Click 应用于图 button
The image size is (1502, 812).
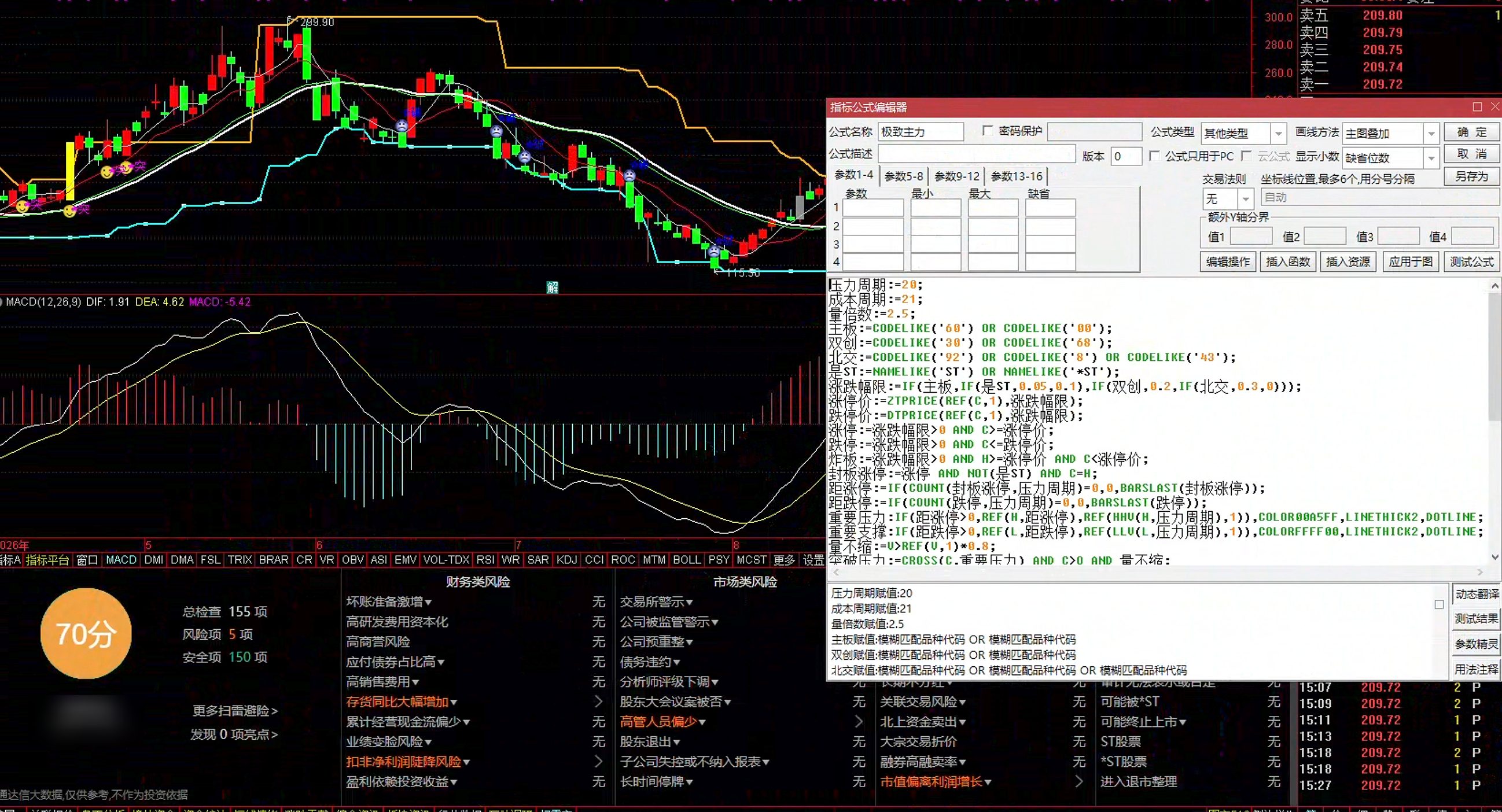click(1411, 262)
